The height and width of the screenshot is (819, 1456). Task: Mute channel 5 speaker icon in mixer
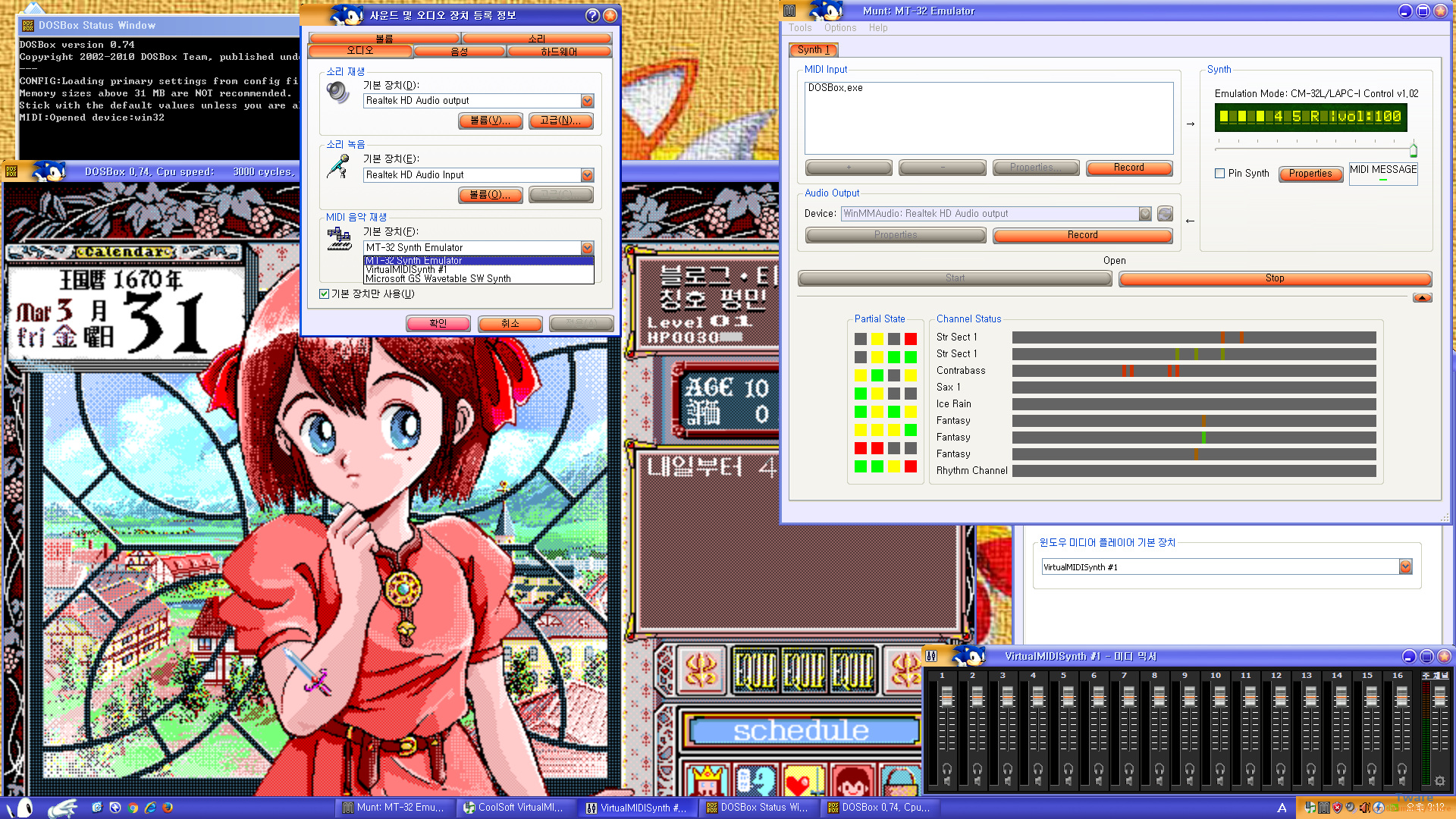point(1068,781)
